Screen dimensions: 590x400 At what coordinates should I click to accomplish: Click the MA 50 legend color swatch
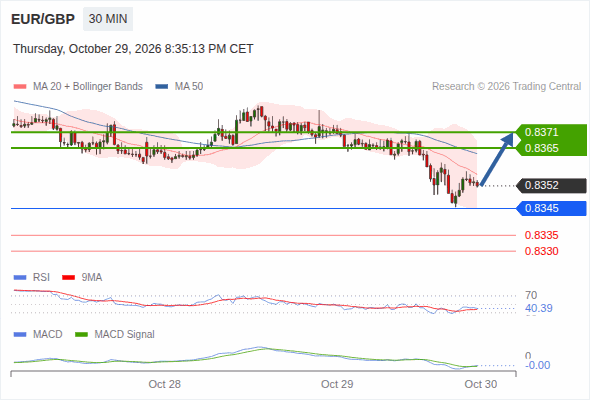(x=162, y=87)
